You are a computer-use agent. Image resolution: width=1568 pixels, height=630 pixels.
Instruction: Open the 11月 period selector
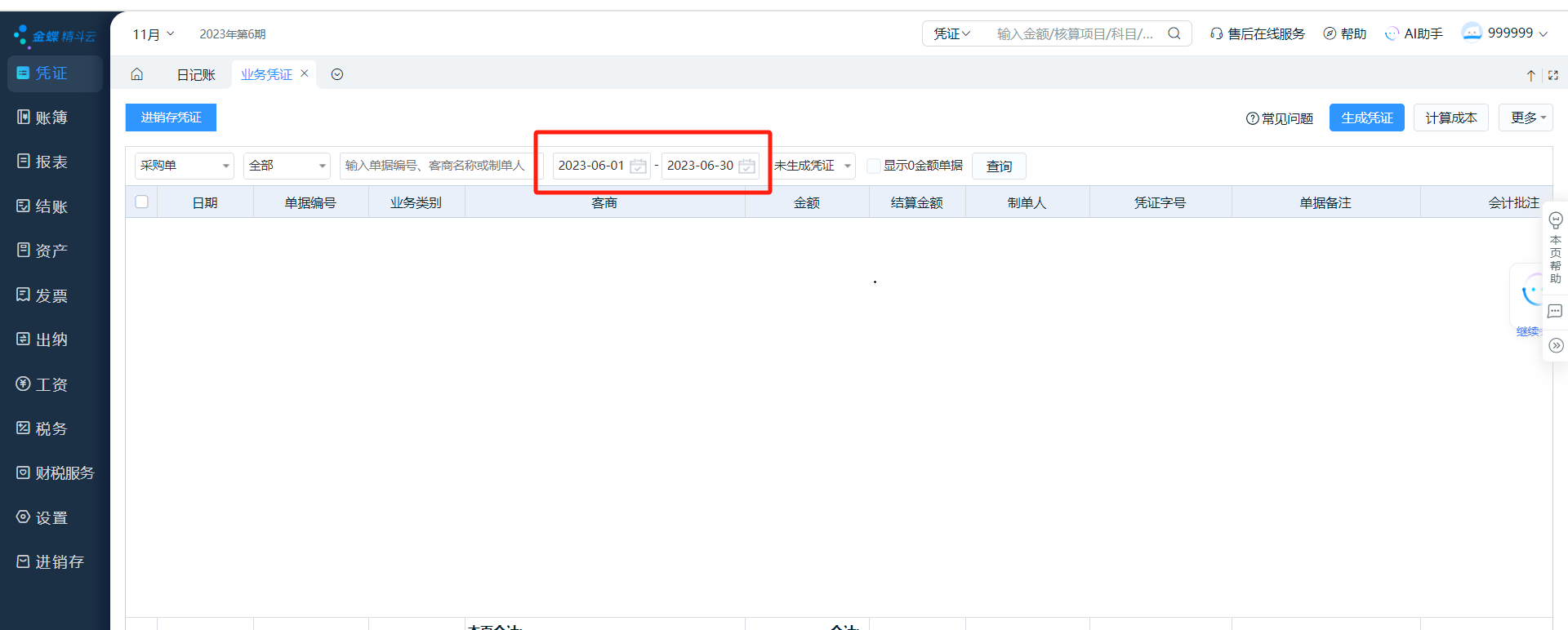coord(153,34)
